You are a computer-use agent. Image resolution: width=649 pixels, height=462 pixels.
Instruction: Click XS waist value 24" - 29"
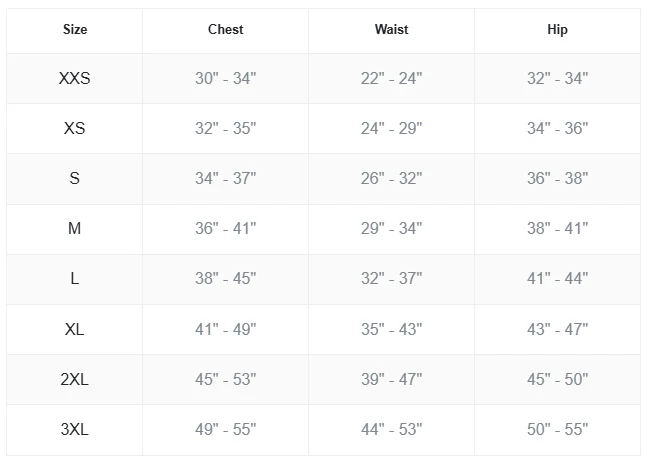tap(392, 128)
